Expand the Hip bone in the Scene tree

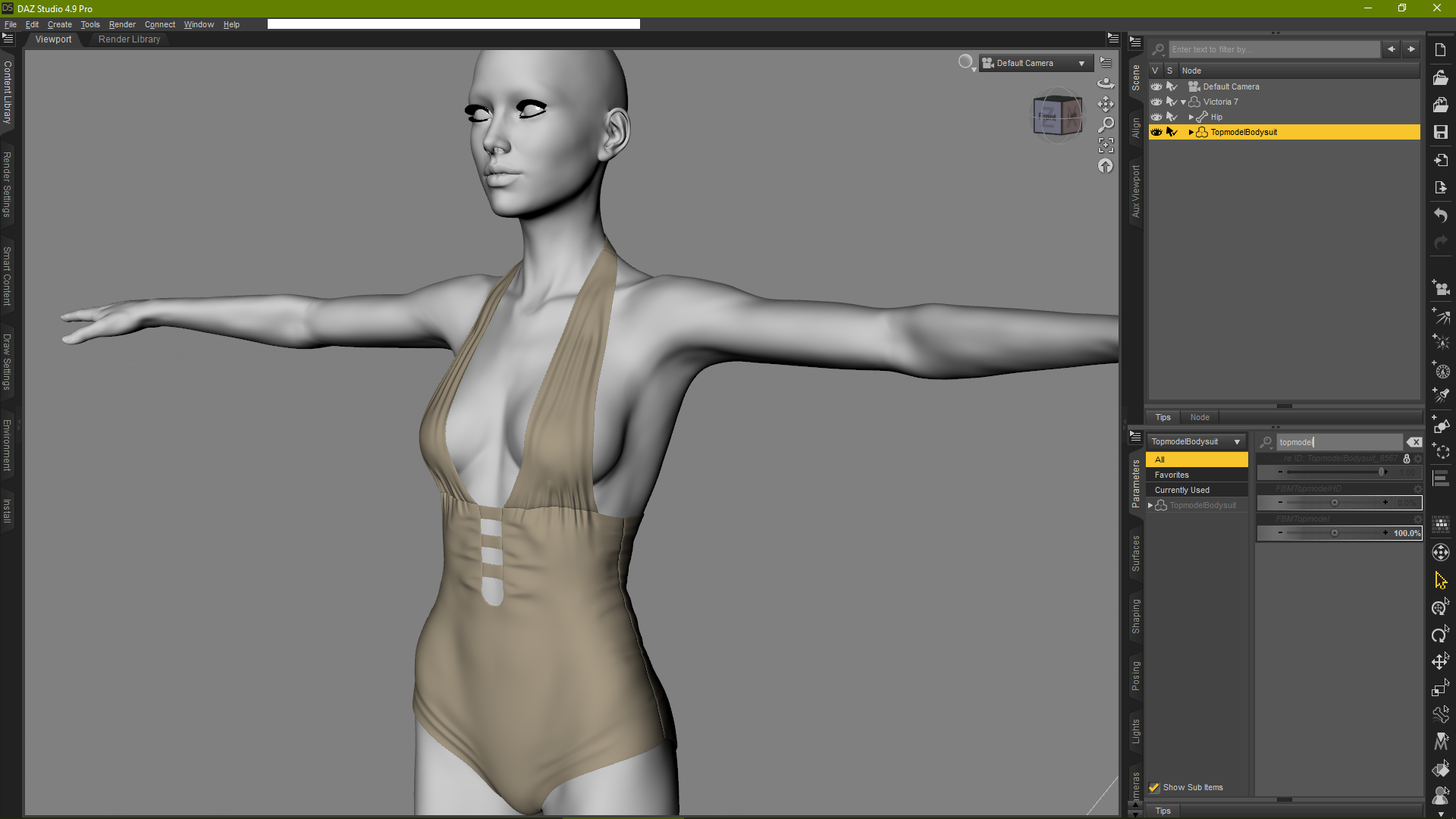(x=1191, y=117)
